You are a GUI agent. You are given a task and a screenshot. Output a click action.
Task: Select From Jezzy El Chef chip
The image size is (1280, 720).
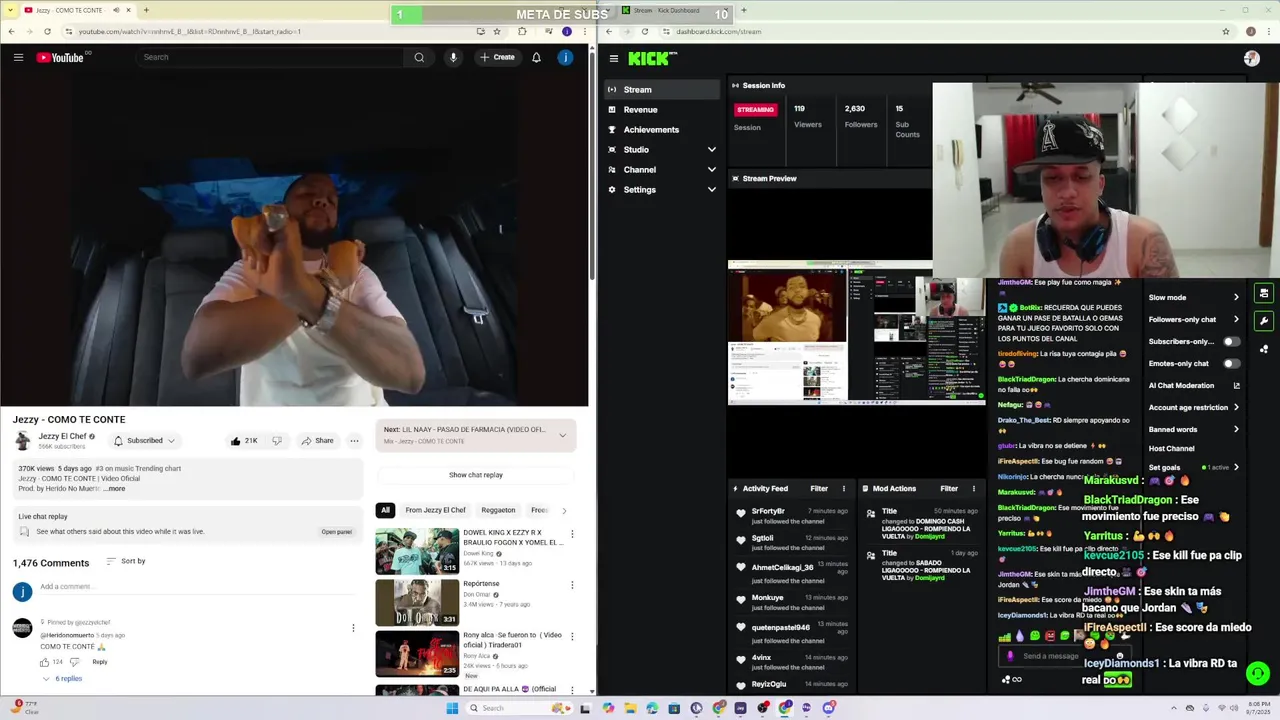pyautogui.click(x=435, y=510)
